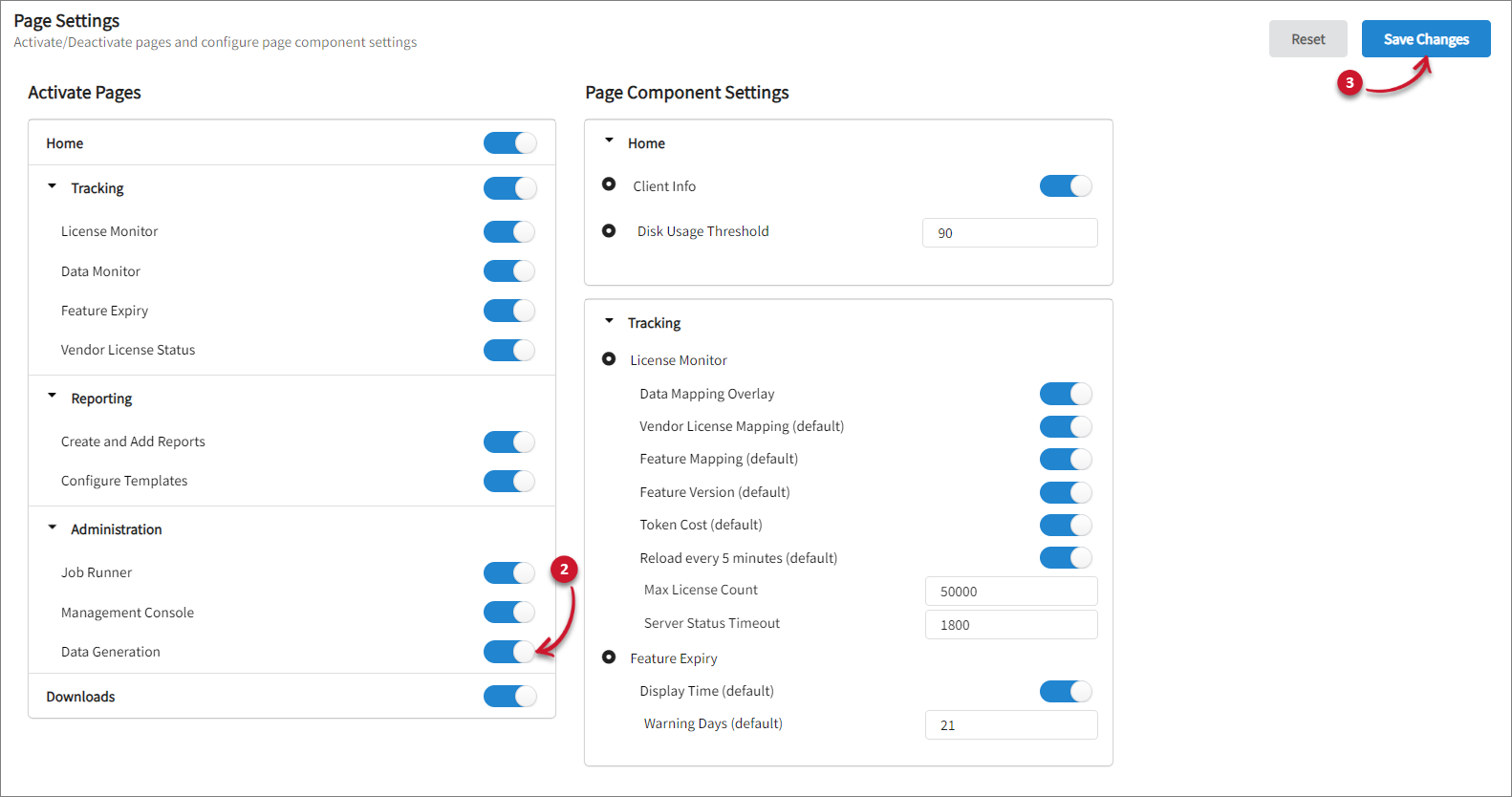Select the Vendor License Status label
The width and height of the screenshot is (1512, 797).
point(128,350)
